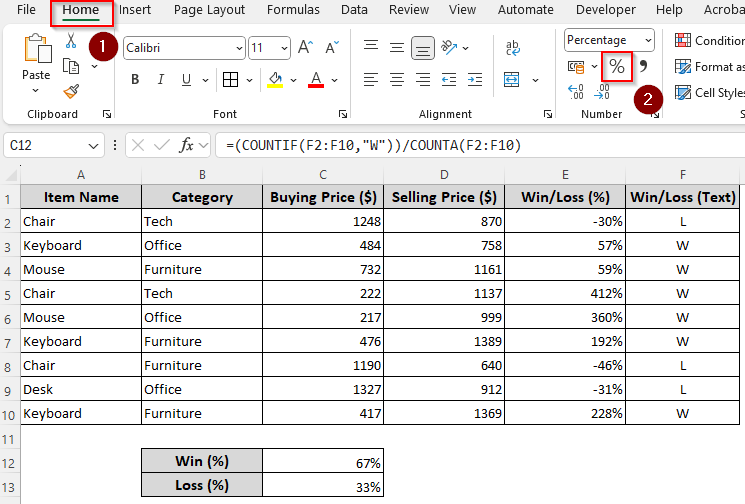745x504 pixels.
Task: Click Center alignment icon
Action: coord(397,79)
